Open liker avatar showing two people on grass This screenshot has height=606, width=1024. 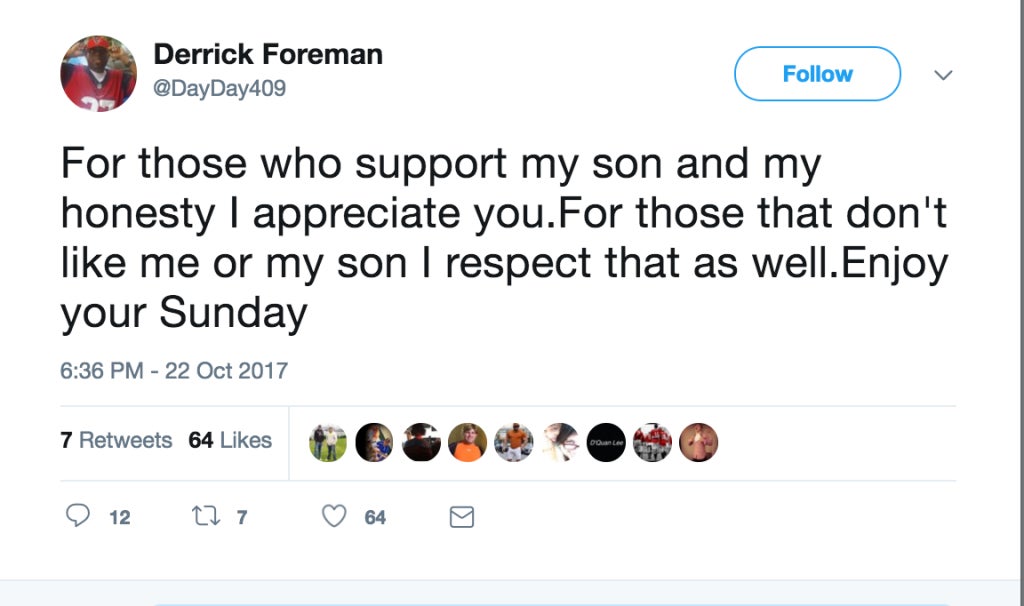[328, 442]
